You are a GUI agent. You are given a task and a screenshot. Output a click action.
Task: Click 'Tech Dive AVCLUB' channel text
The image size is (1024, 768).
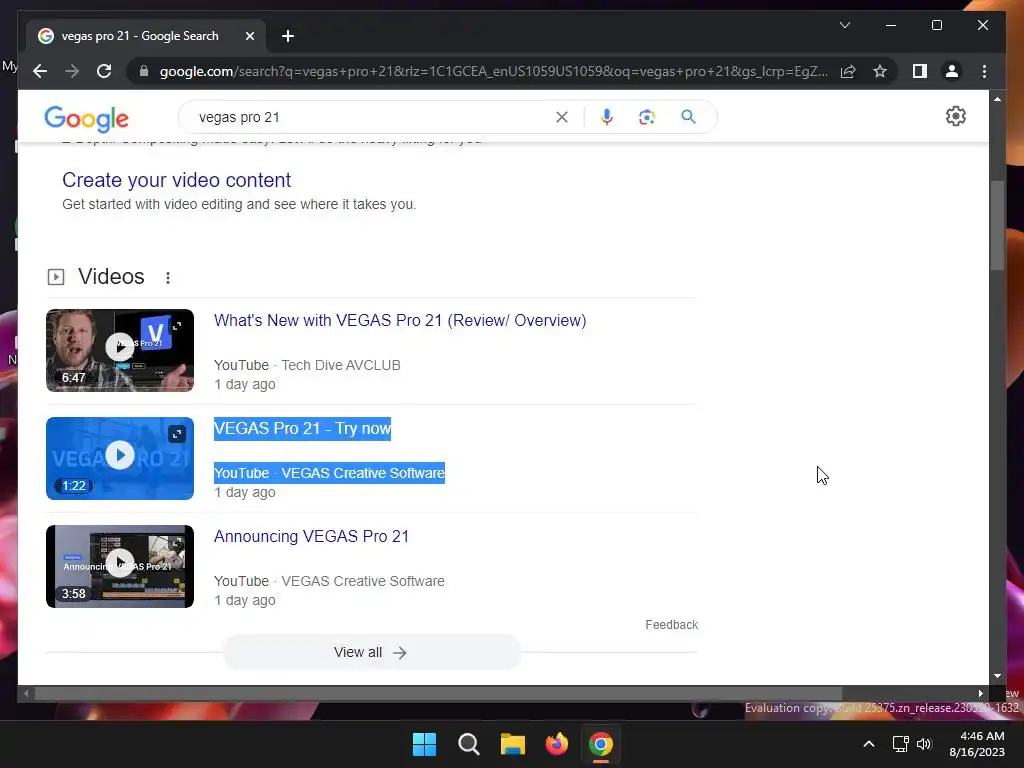pyautogui.click(x=341, y=365)
